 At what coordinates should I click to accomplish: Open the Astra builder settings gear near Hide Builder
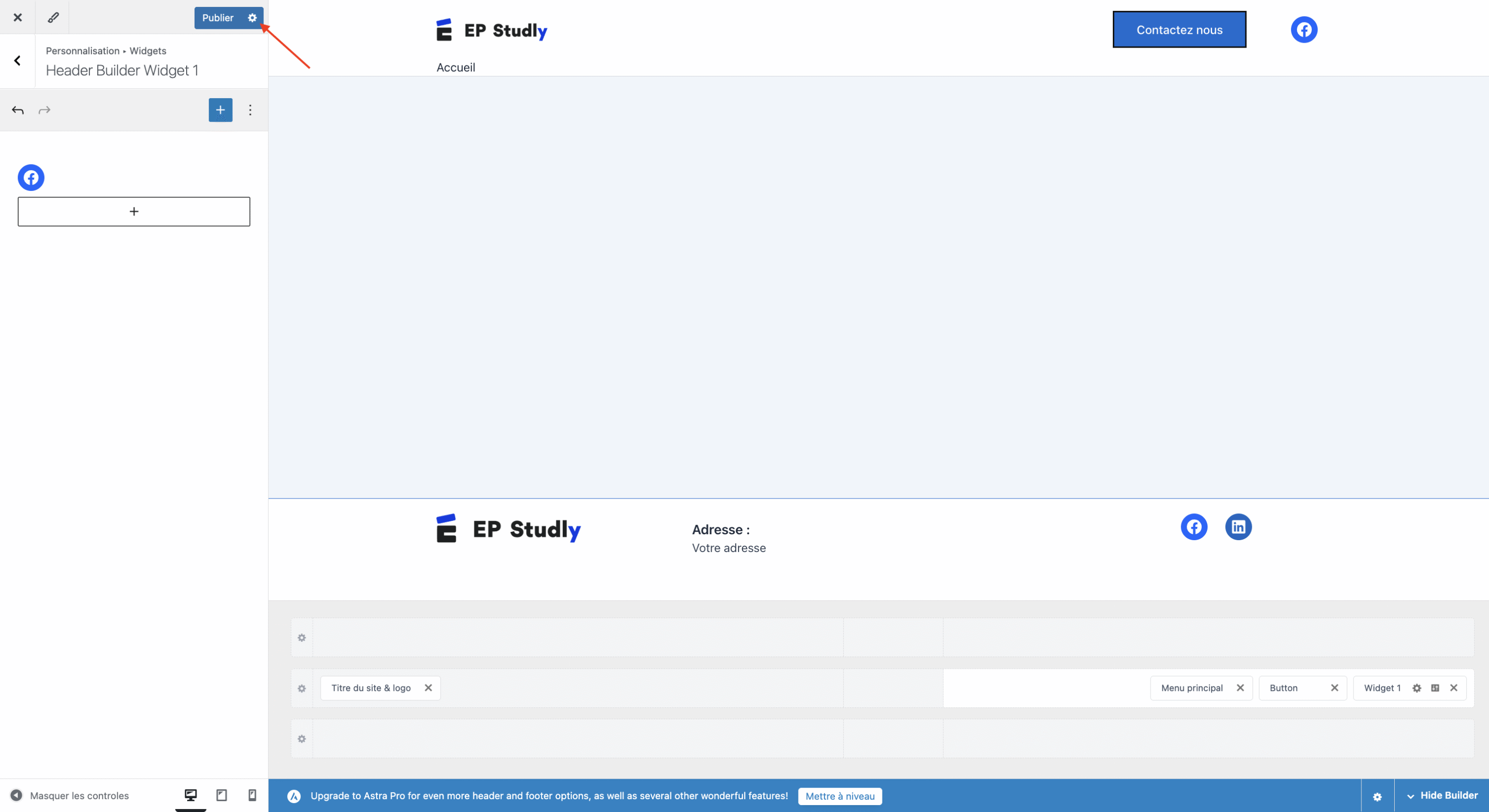(x=1377, y=796)
